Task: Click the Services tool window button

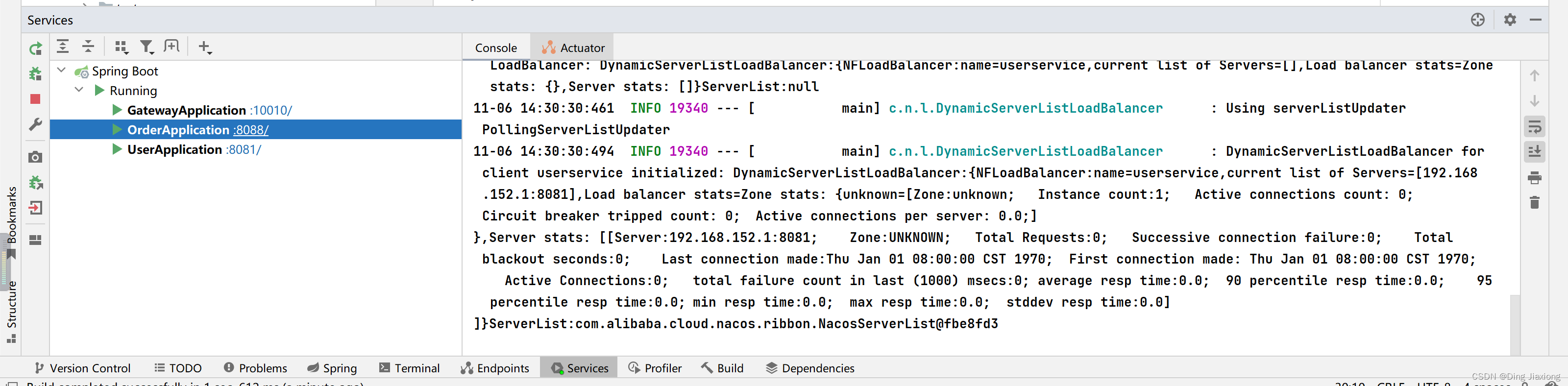Action: coord(579,368)
